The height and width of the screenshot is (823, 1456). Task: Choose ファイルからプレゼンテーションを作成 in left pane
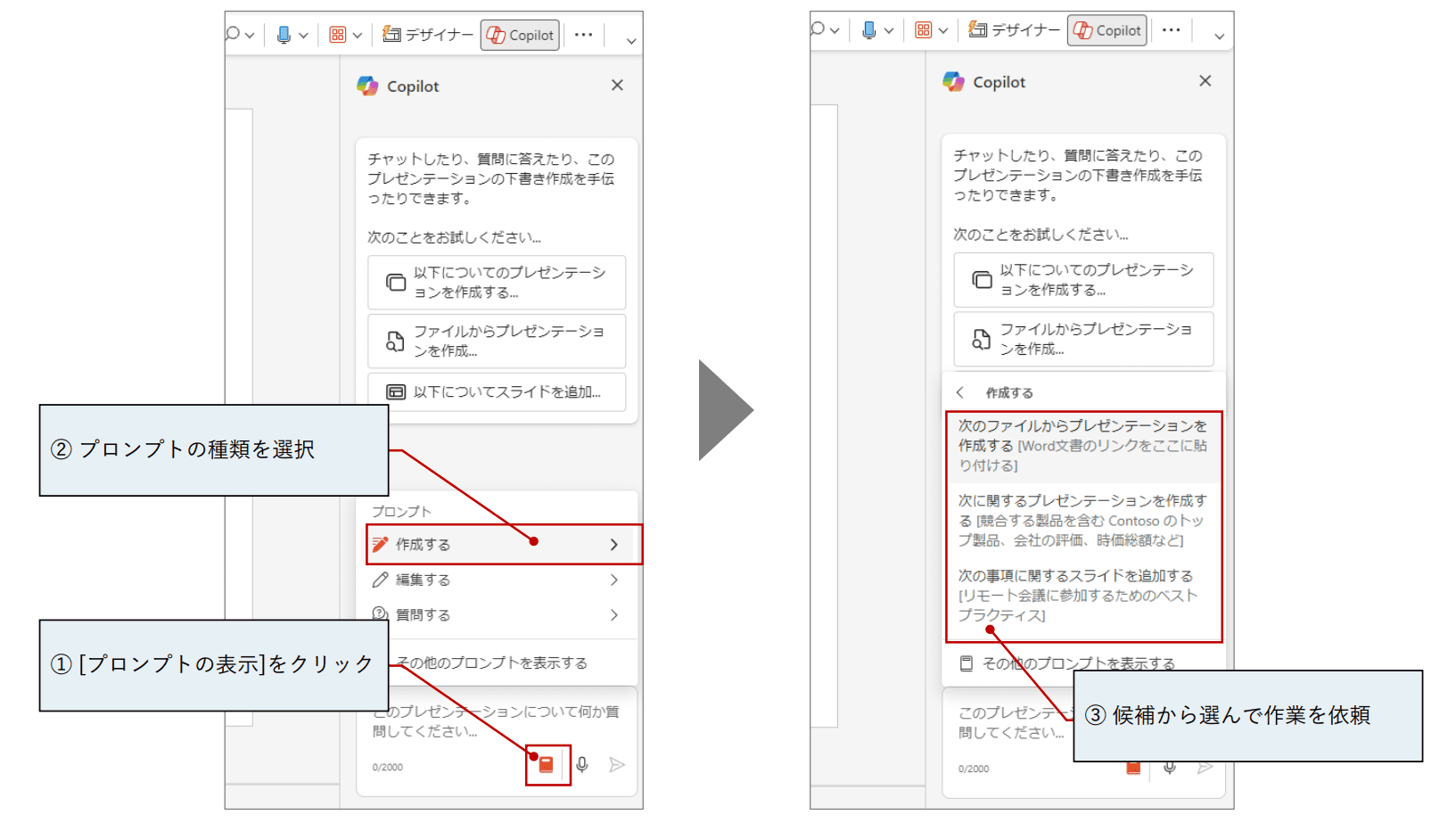(497, 341)
